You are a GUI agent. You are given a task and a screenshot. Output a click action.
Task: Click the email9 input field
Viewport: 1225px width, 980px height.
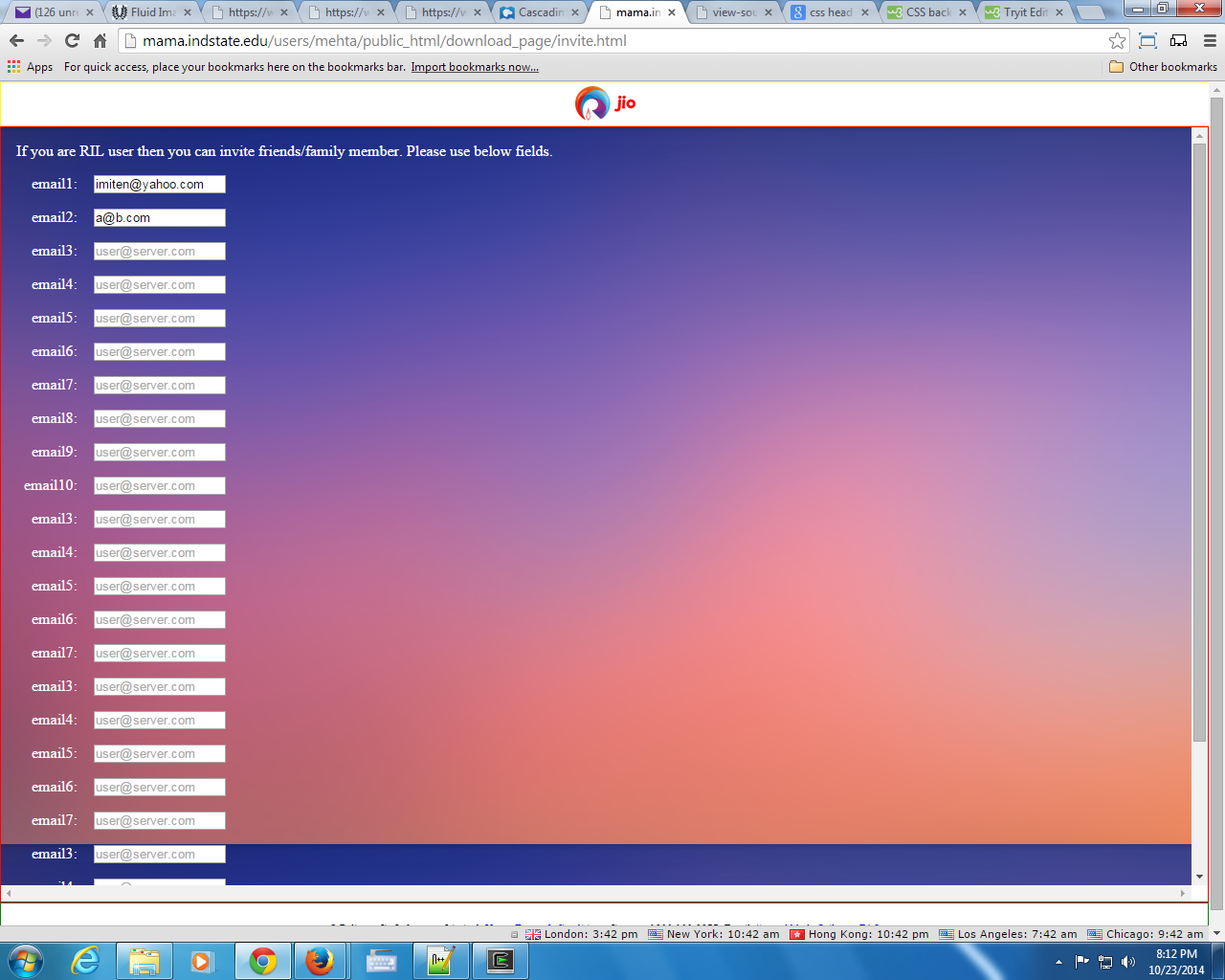click(160, 453)
